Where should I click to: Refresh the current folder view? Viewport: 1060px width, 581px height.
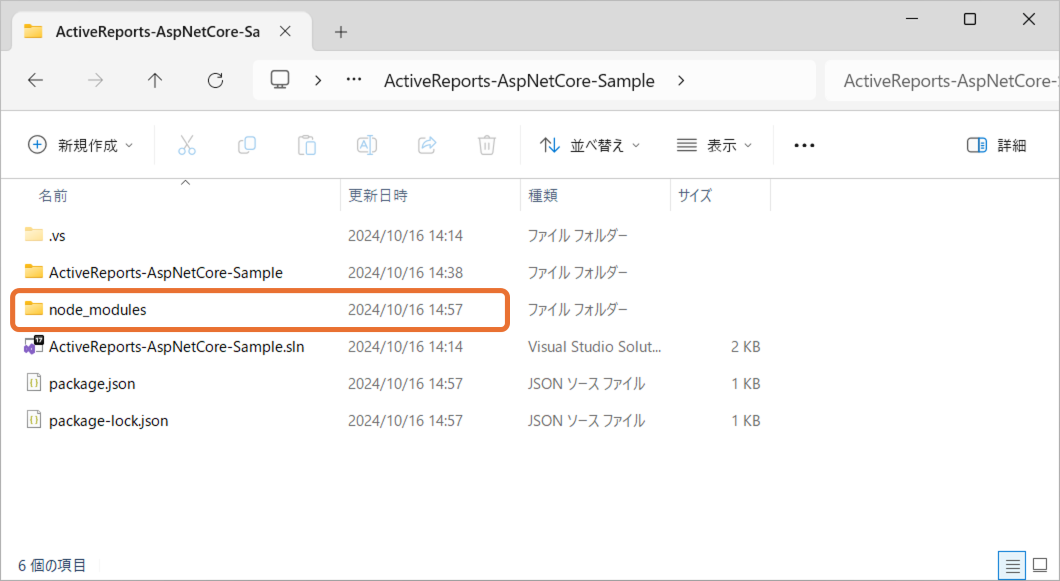point(215,80)
